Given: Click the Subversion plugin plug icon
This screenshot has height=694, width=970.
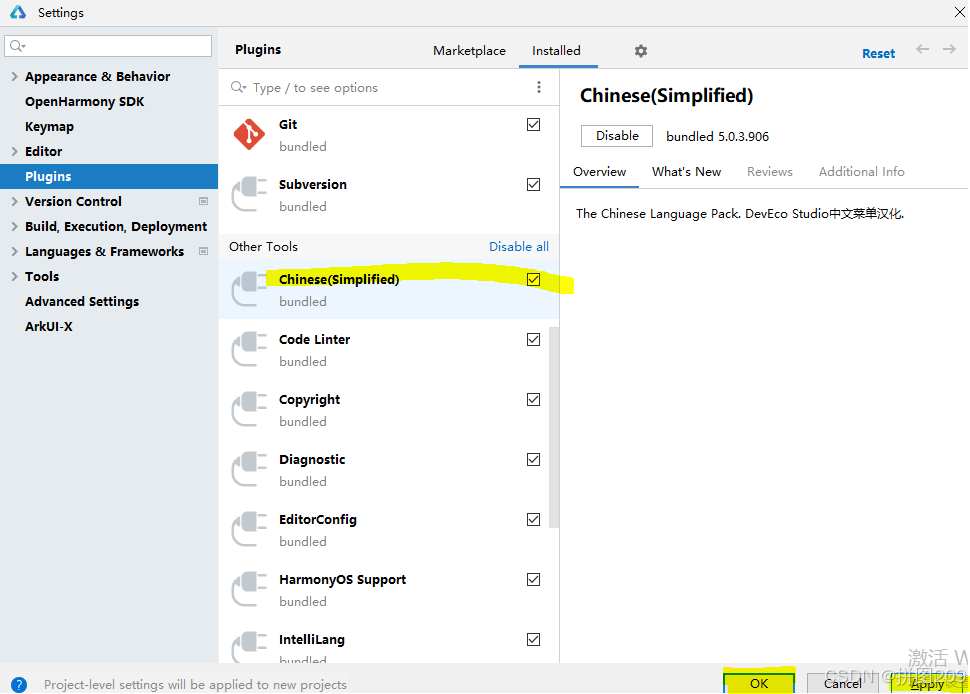Looking at the screenshot, I should [249, 194].
